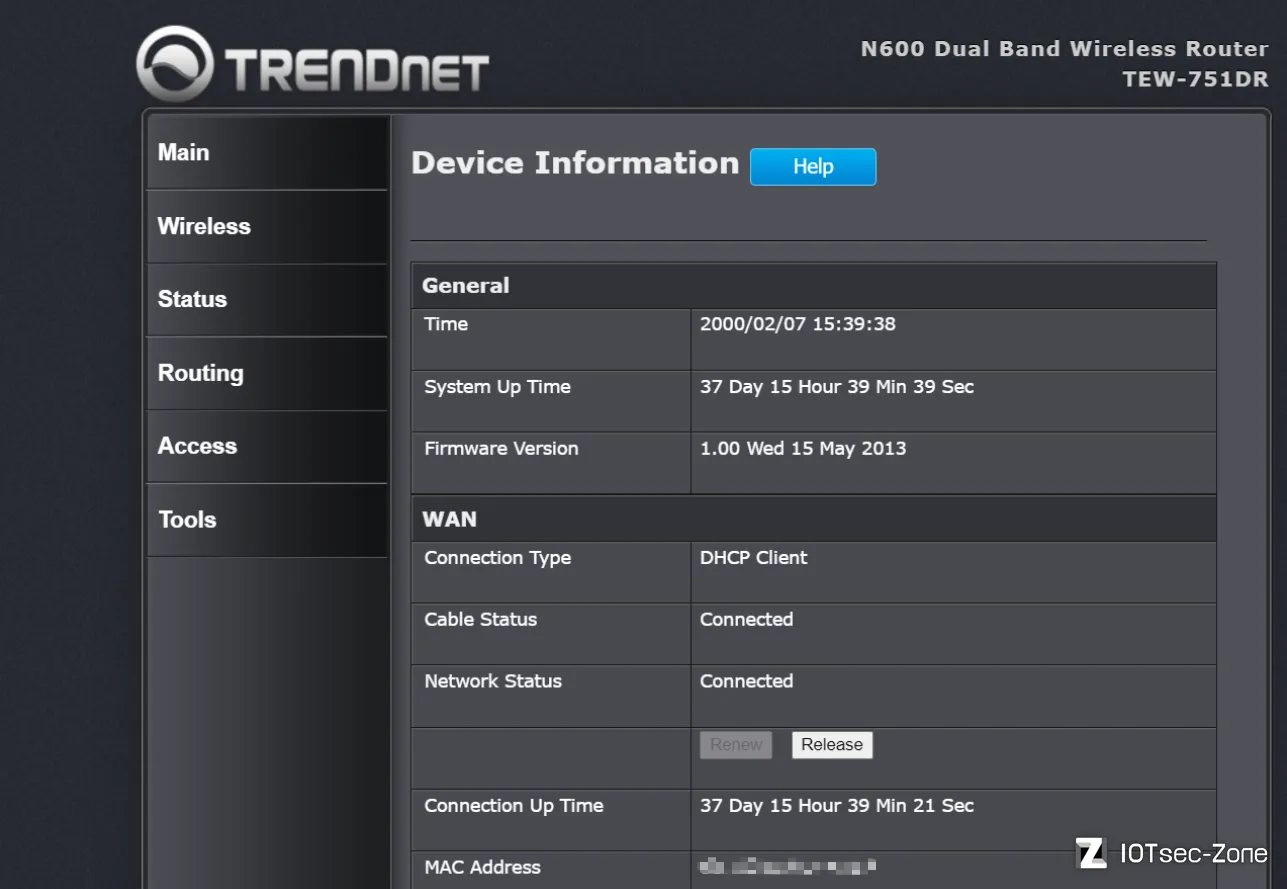The height and width of the screenshot is (889, 1287).
Task: Open the Tools menu section
Action: tap(267, 520)
